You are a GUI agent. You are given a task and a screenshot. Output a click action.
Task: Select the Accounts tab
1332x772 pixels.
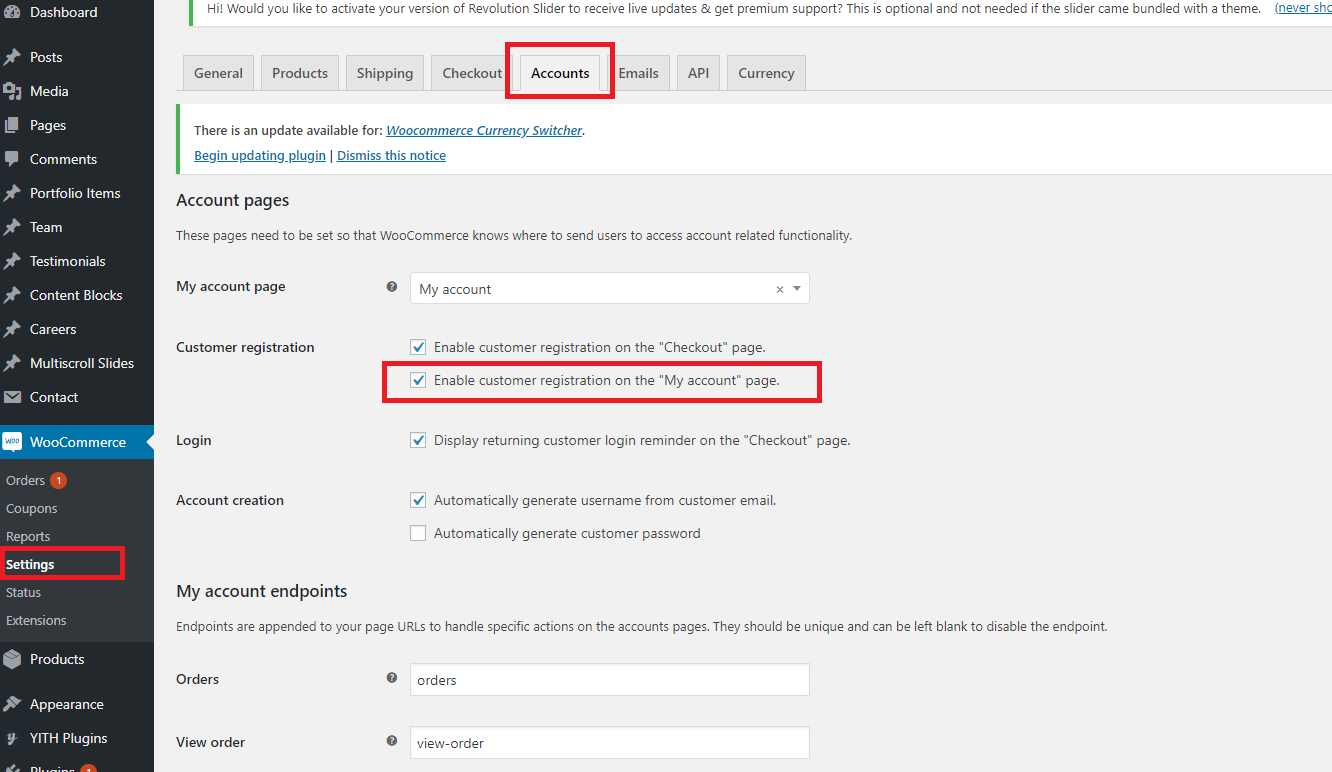pos(560,73)
